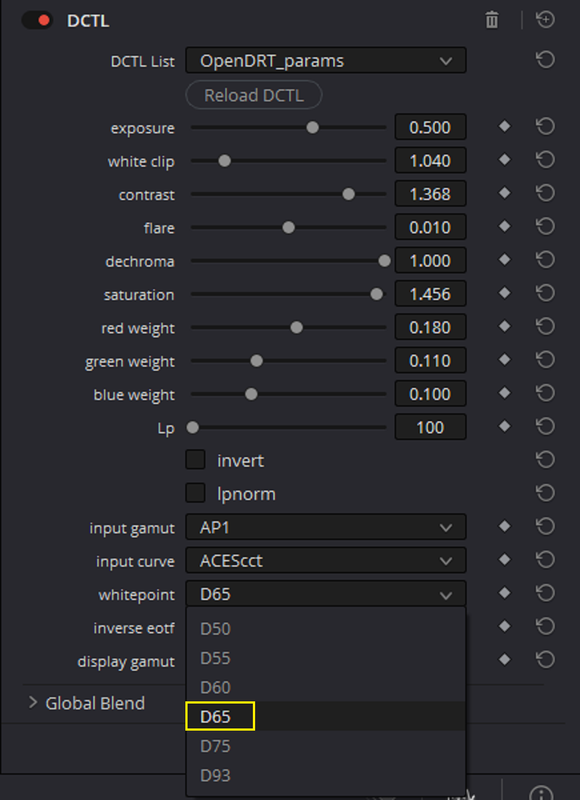Viewport: 580px width, 800px height.
Task: Reset the input gamut setting
Action: click(545, 527)
